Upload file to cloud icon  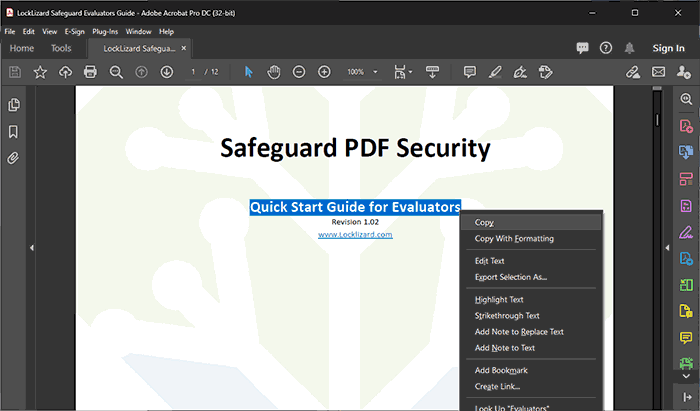point(65,72)
